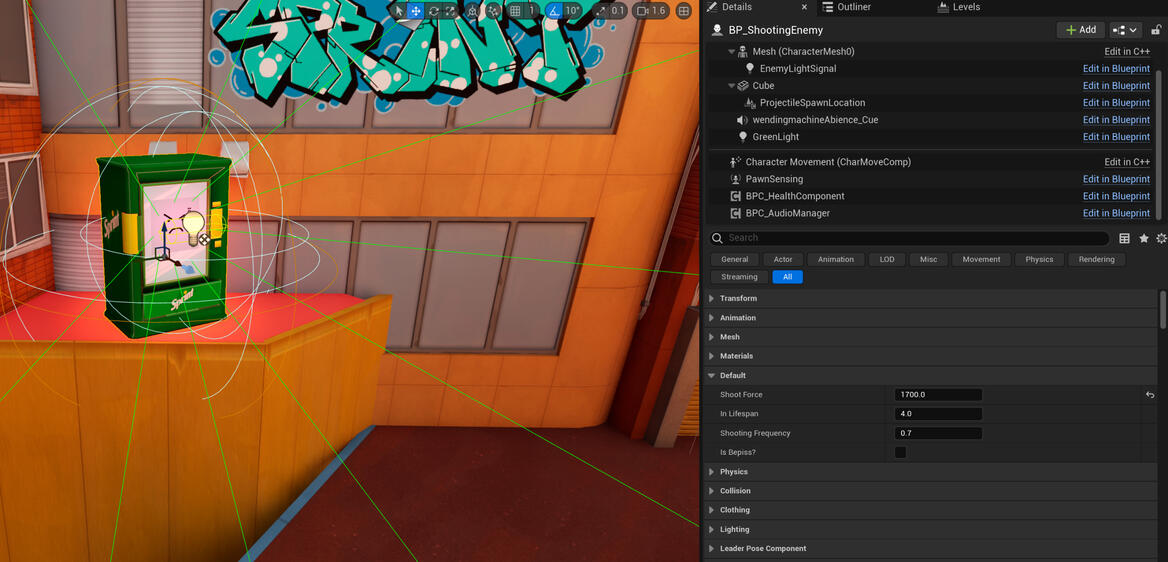Select Character Movement (CharMoveComp) component

[828, 162]
